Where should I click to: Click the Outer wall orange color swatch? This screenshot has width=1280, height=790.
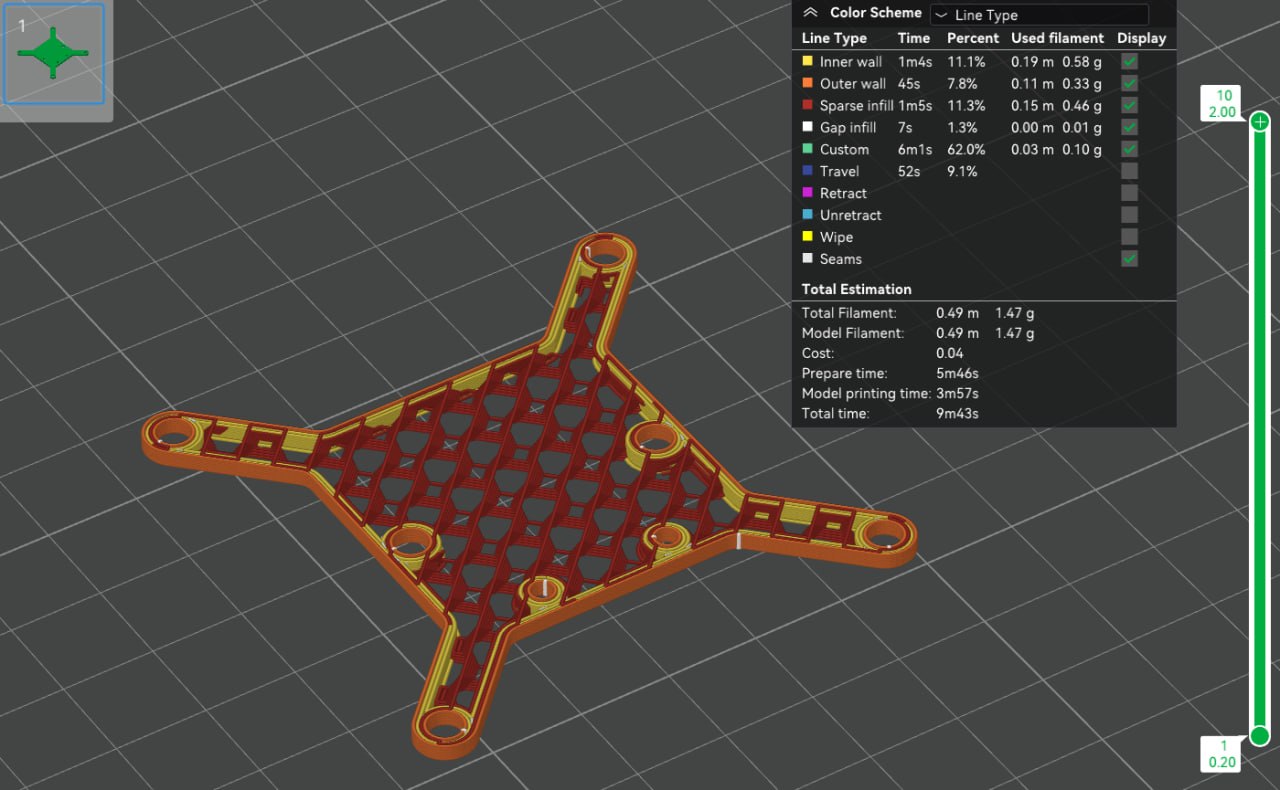point(807,83)
